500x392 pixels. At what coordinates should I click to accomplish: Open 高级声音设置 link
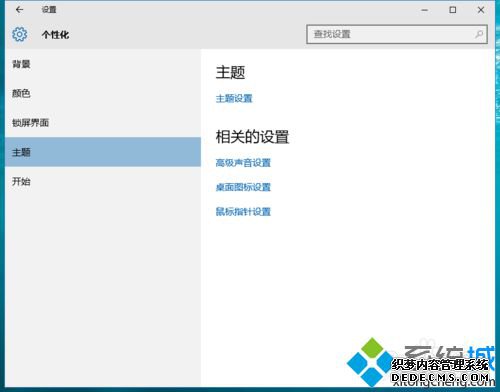click(x=243, y=163)
